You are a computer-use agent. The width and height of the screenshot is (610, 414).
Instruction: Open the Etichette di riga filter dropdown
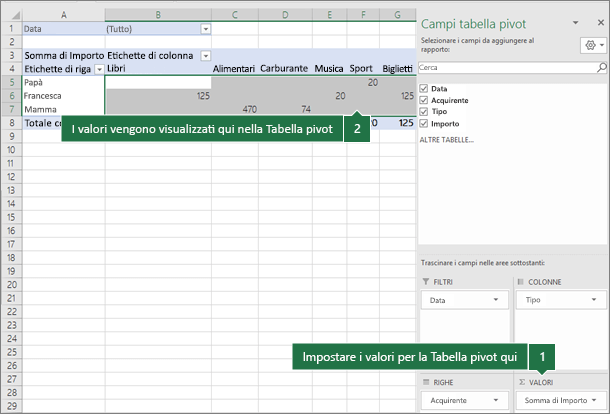click(100, 70)
